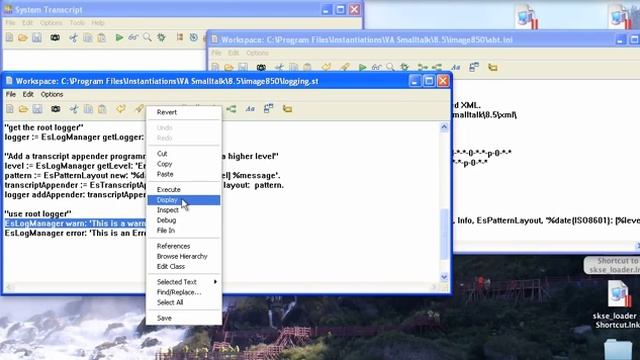Click New file icon in logging.st workspace toolbar
This screenshot has width=640, height=360.
click(9, 109)
